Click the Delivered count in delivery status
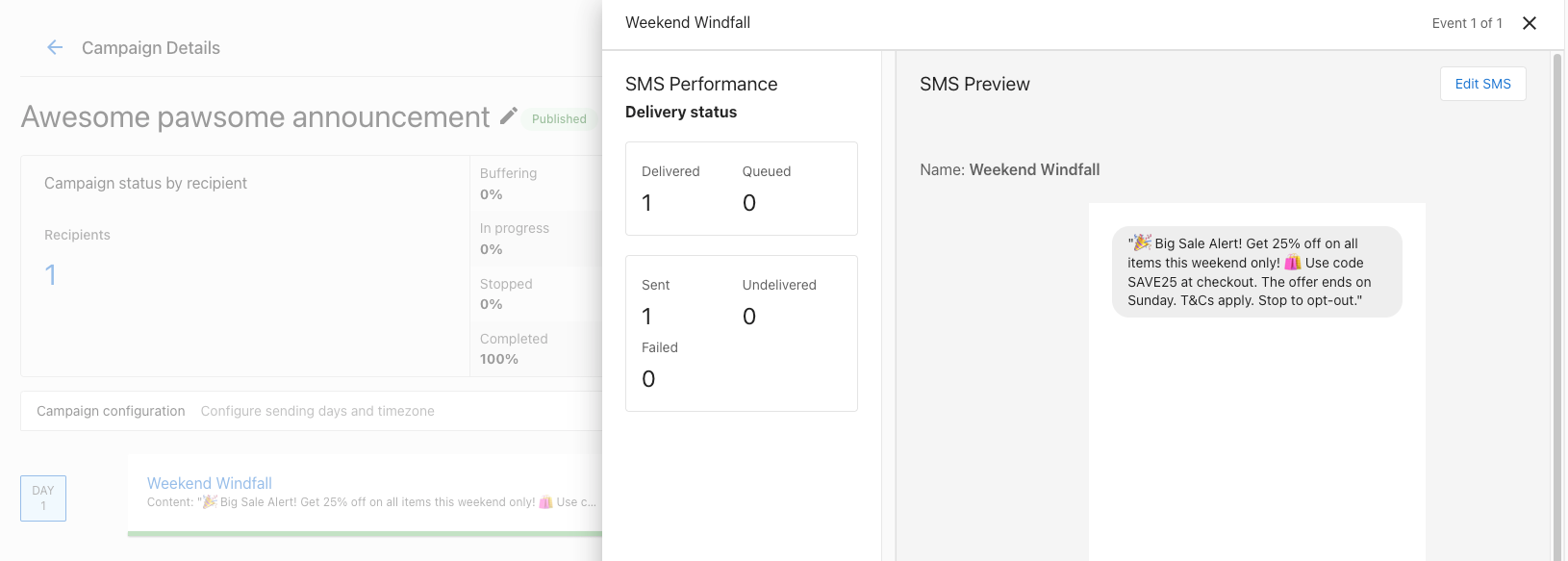 (x=647, y=203)
